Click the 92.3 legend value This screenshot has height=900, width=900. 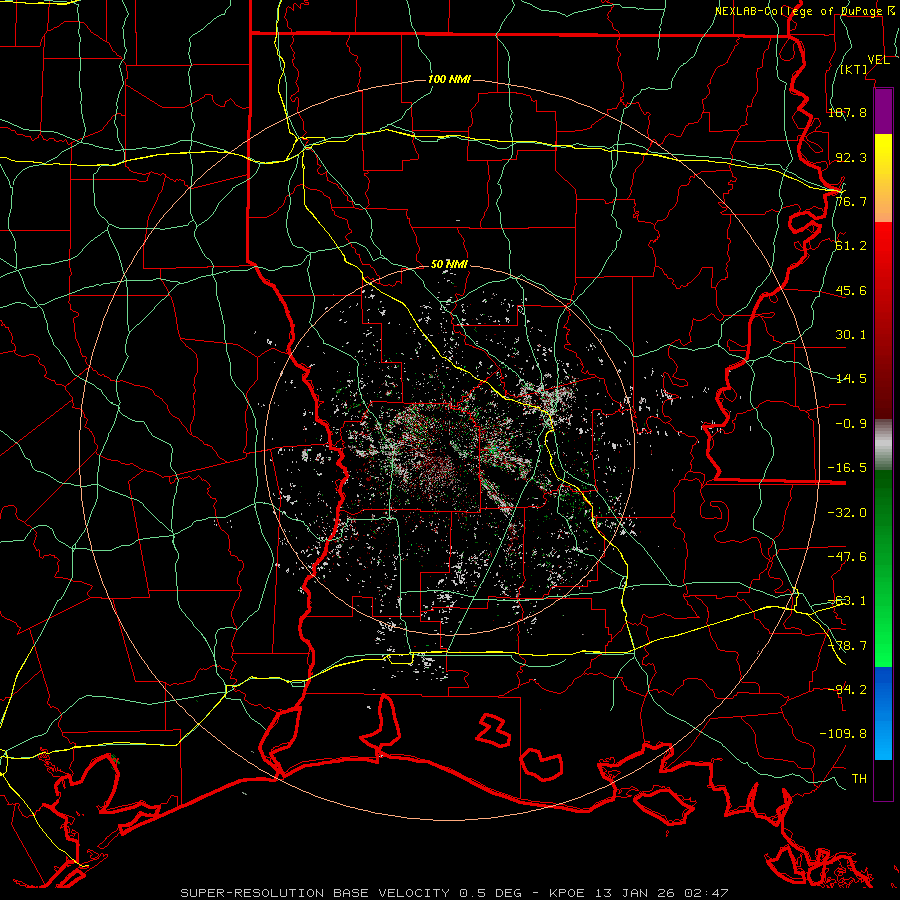point(851,157)
